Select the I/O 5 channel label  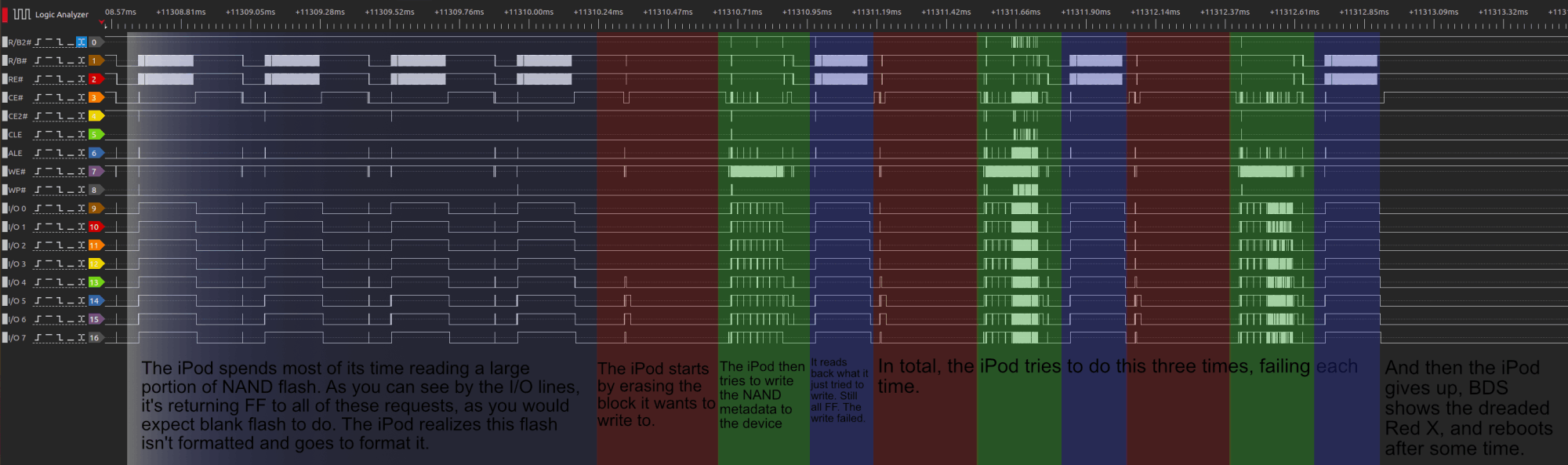coord(17,300)
